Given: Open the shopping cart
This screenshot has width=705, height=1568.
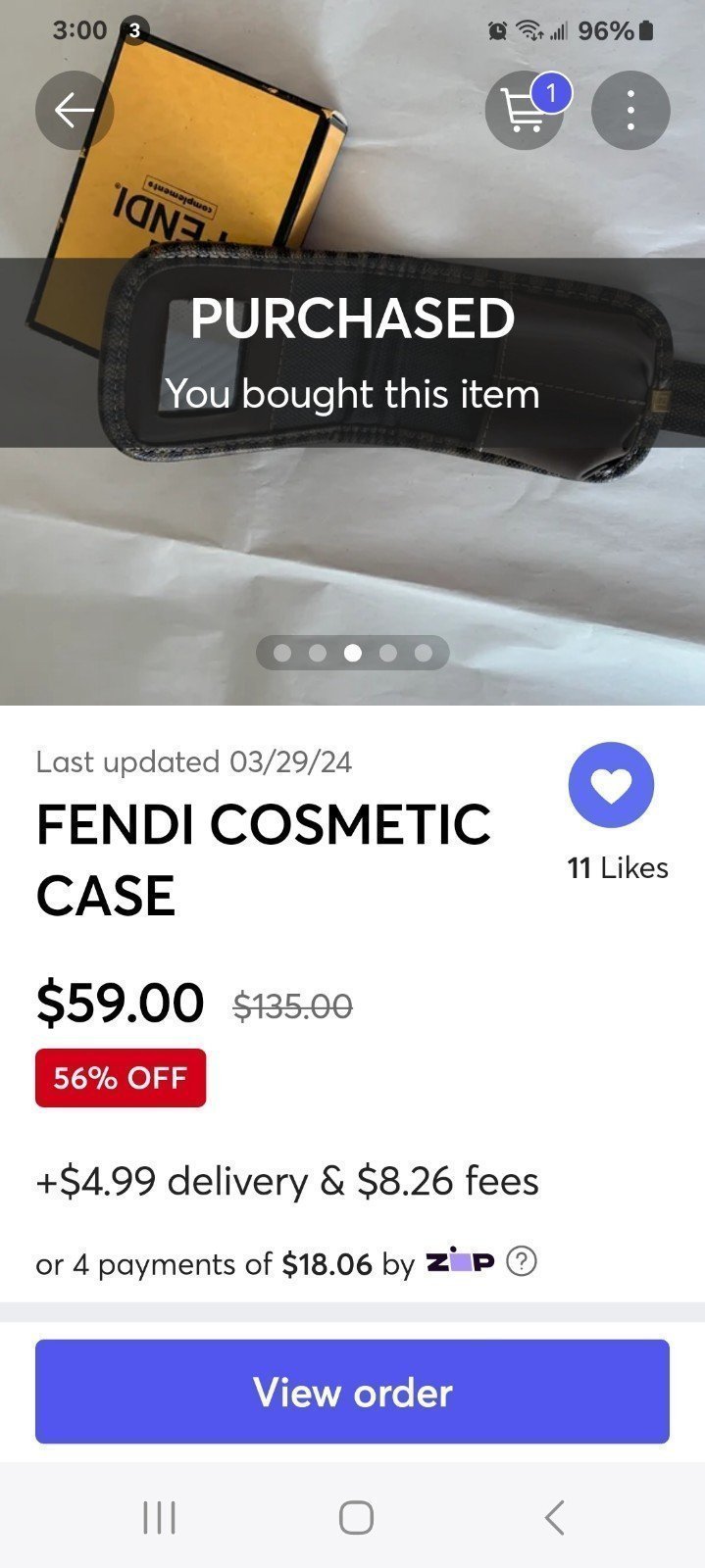Looking at the screenshot, I should (x=525, y=111).
